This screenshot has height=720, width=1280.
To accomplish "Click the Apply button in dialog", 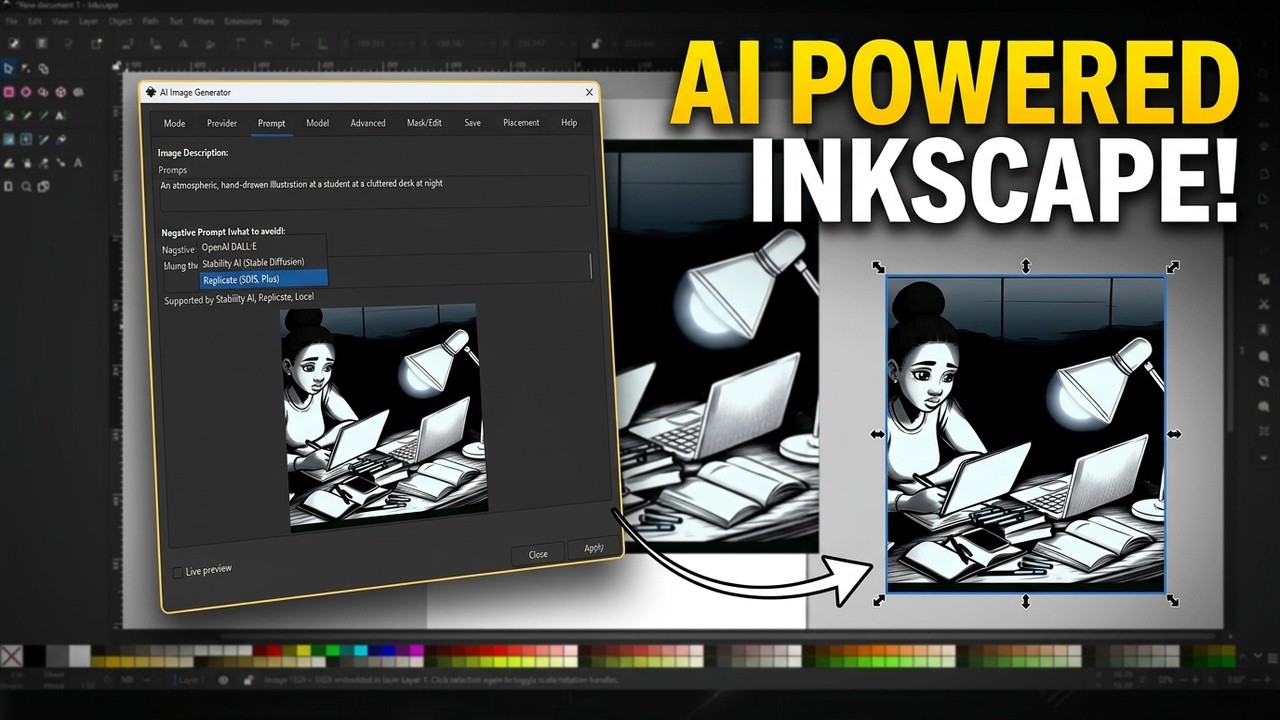I will point(594,548).
